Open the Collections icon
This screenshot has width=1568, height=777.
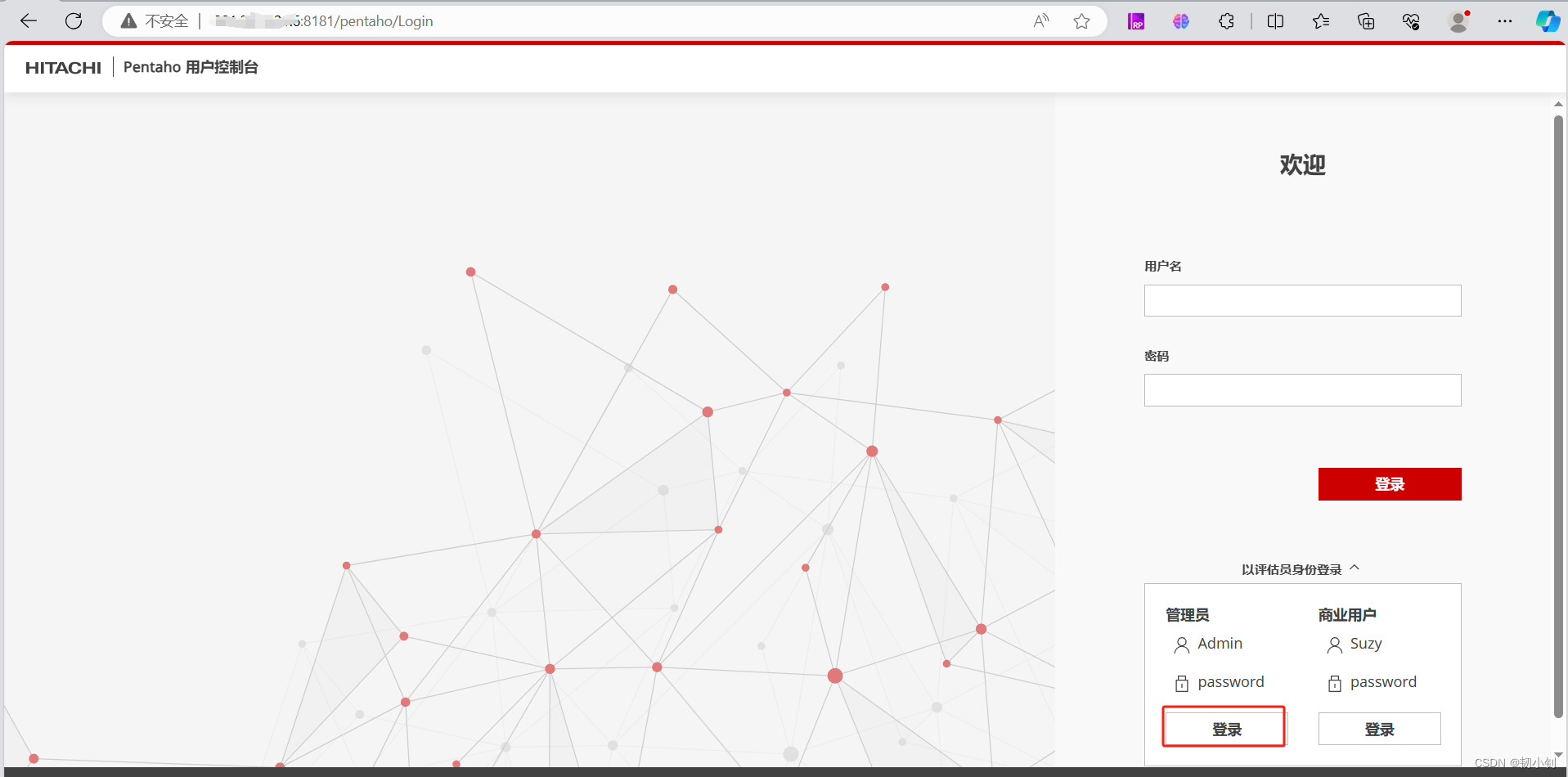[1366, 21]
